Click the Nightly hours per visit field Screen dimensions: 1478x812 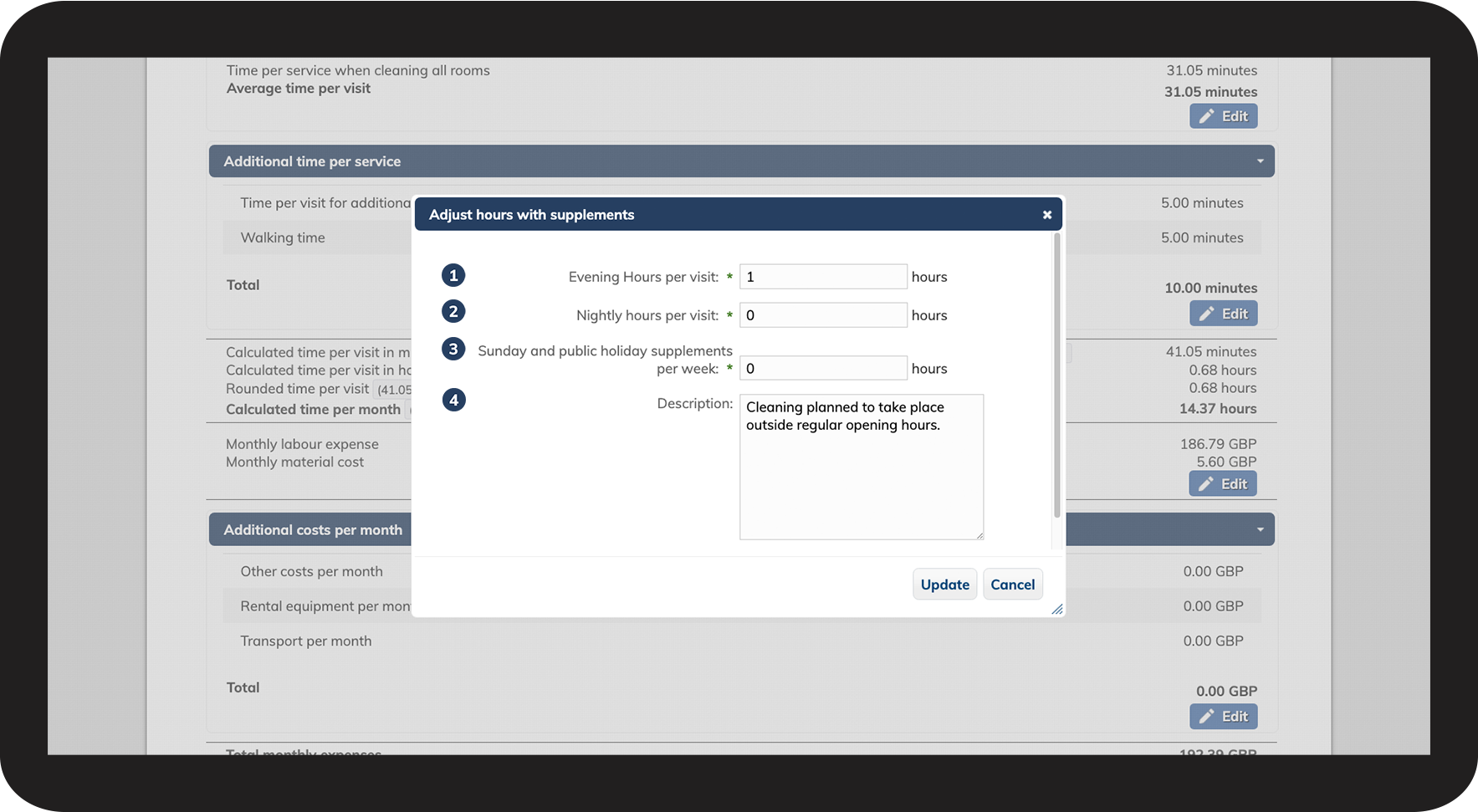[x=823, y=315]
